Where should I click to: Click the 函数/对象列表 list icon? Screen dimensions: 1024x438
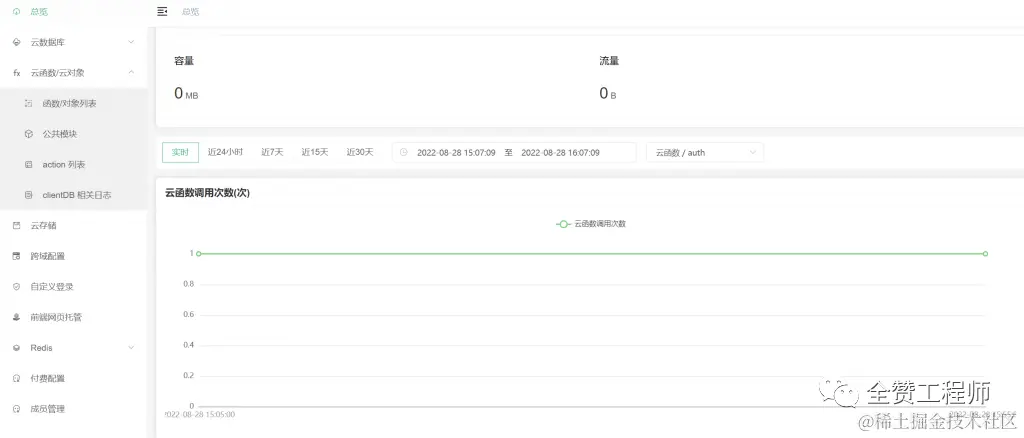(28, 103)
